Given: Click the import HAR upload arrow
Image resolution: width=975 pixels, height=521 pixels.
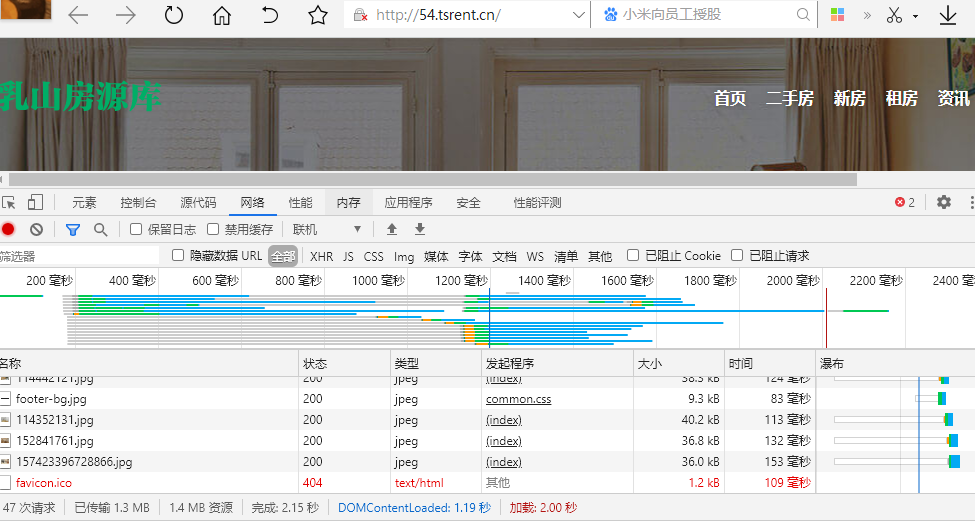Looking at the screenshot, I should (392, 229).
